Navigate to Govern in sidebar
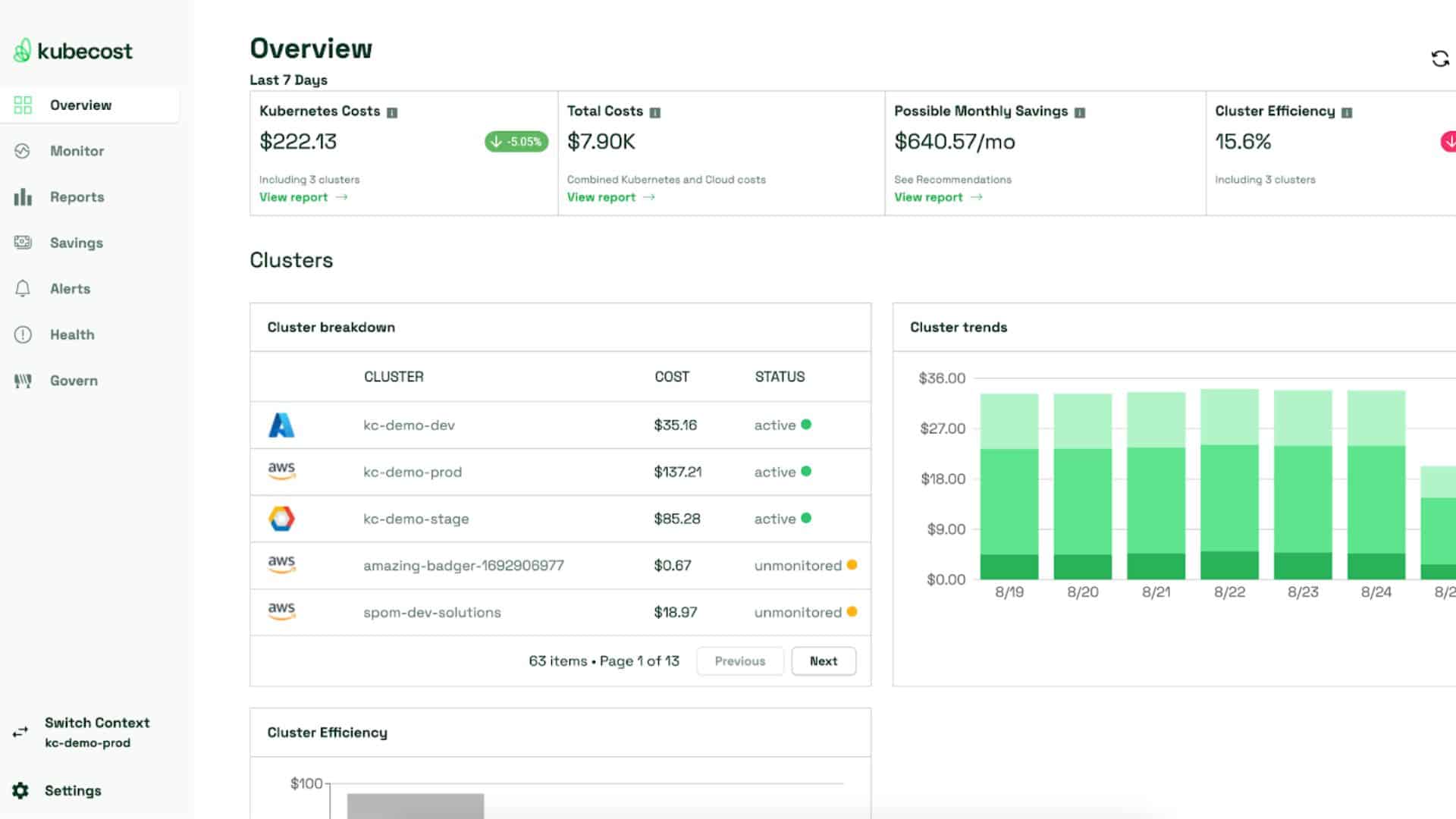This screenshot has width=1456, height=819. [x=74, y=381]
